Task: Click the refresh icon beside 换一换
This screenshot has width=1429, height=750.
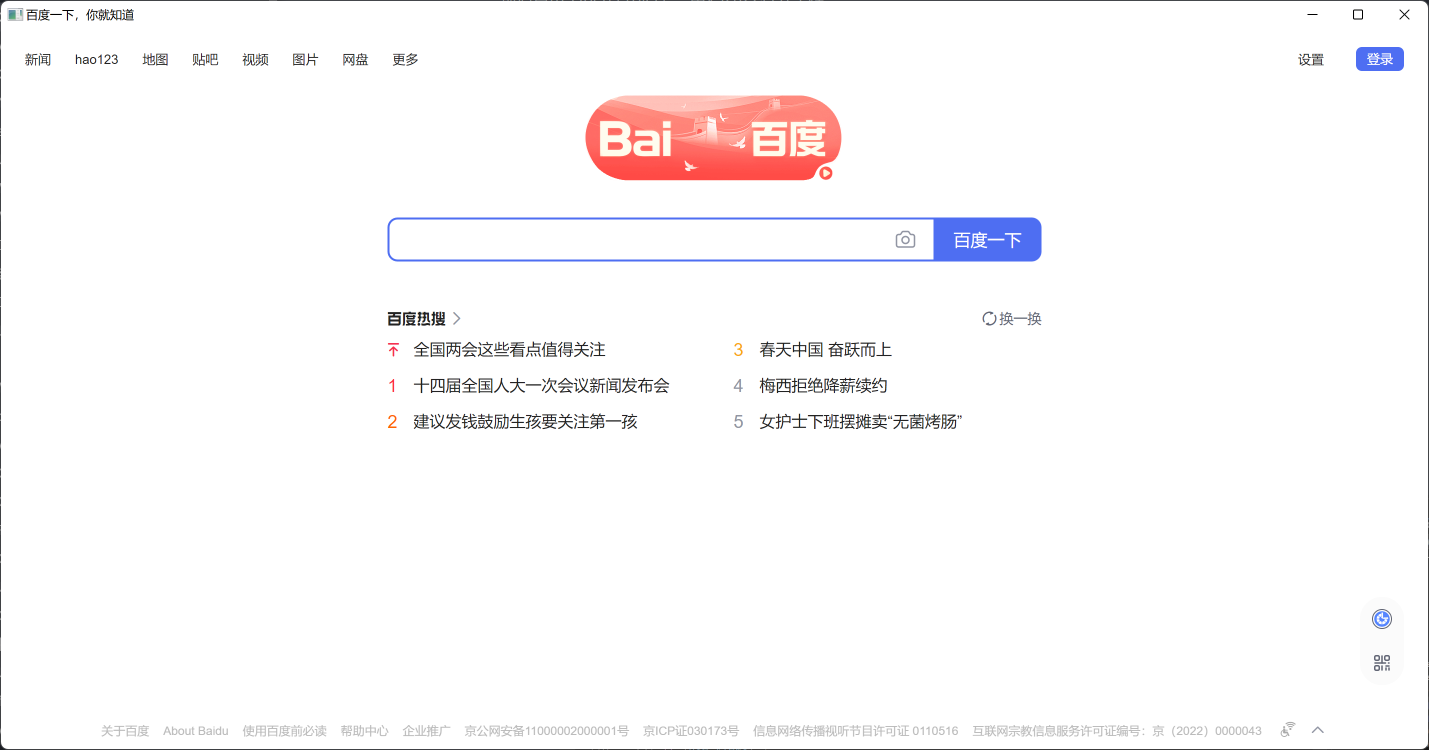Action: point(989,319)
